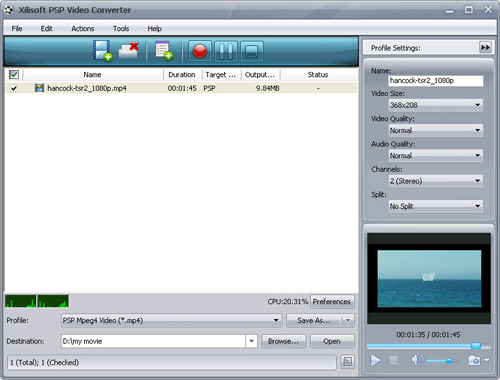Open snapshot options arrow beside camera
The height and width of the screenshot is (380, 500).
click(487, 360)
